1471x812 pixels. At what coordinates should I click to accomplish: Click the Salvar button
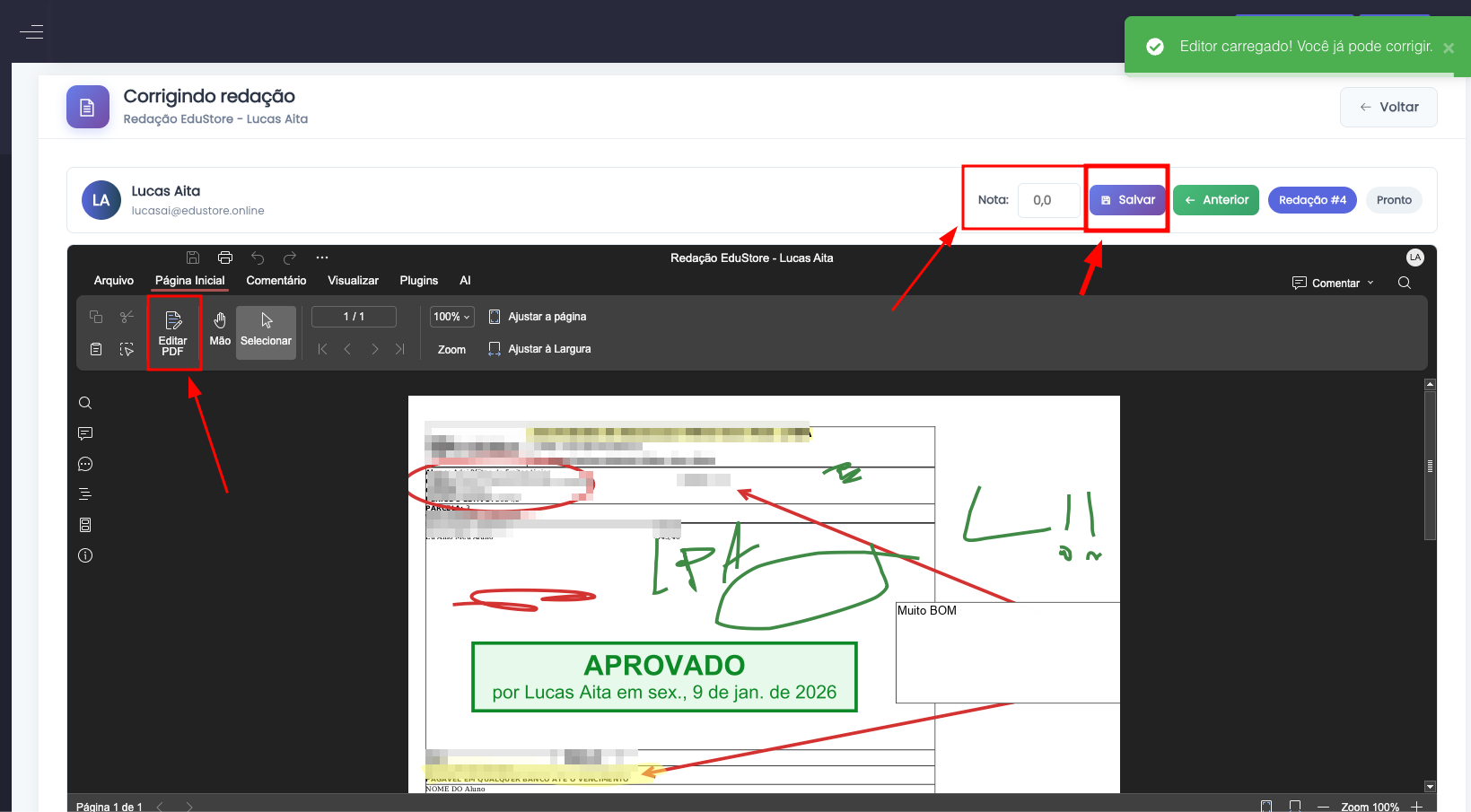(x=1128, y=200)
